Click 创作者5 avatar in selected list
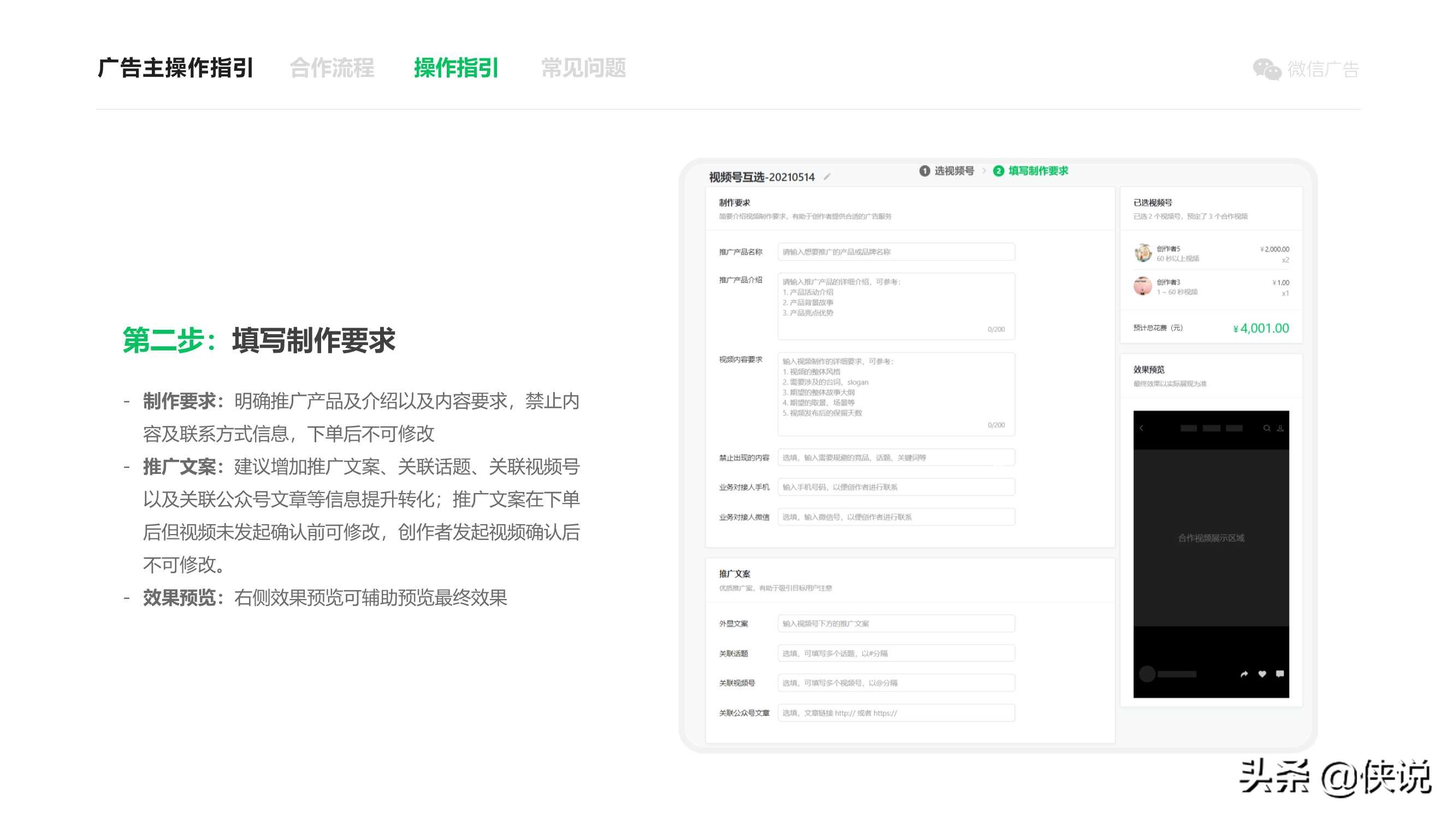Screen dimensions: 1456x819 pyautogui.click(x=1143, y=253)
